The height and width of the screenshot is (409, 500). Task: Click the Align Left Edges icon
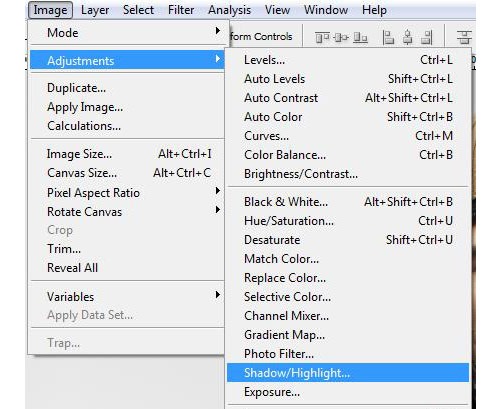point(388,38)
